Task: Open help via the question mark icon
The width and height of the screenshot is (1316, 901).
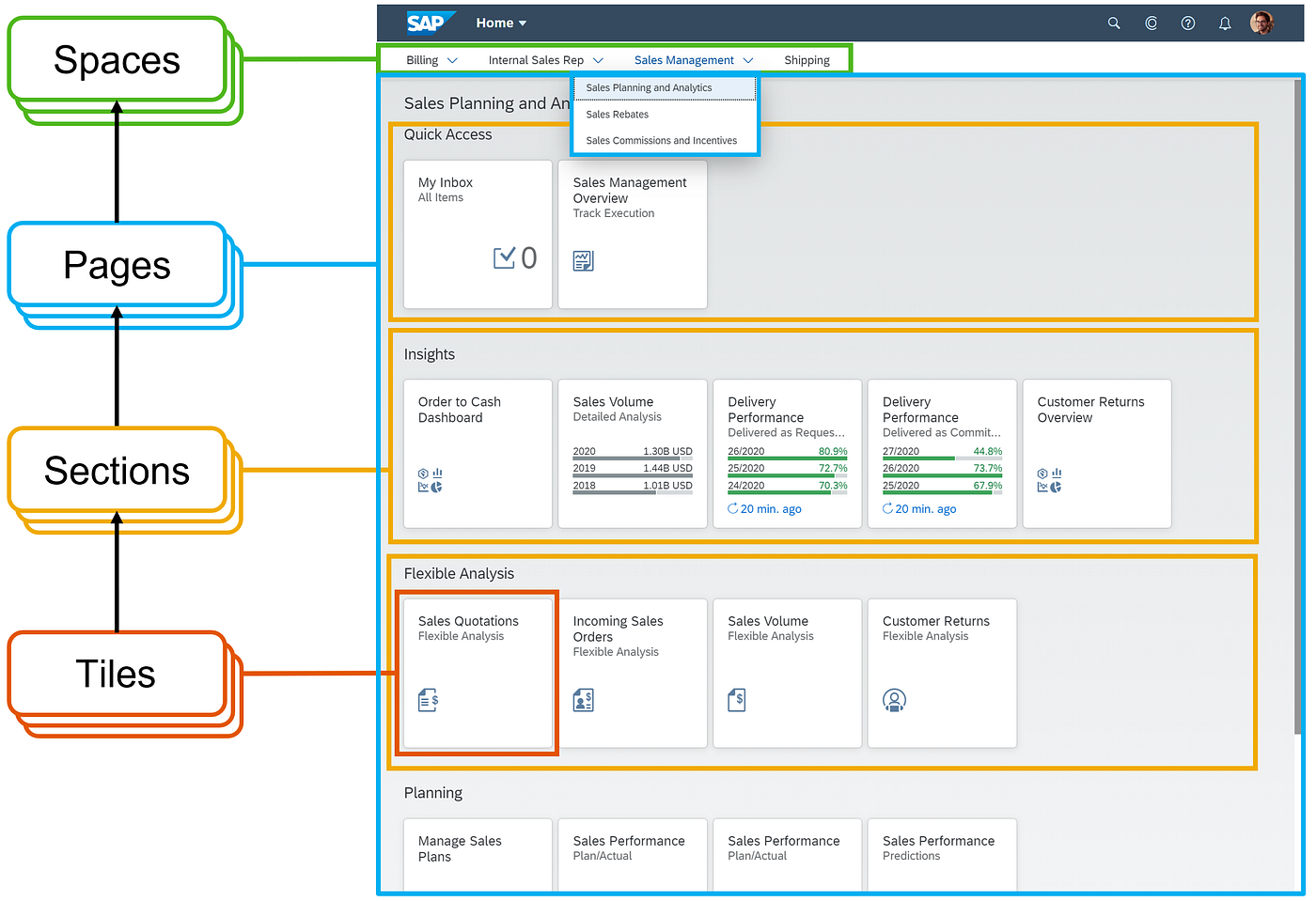Action: [x=1187, y=23]
